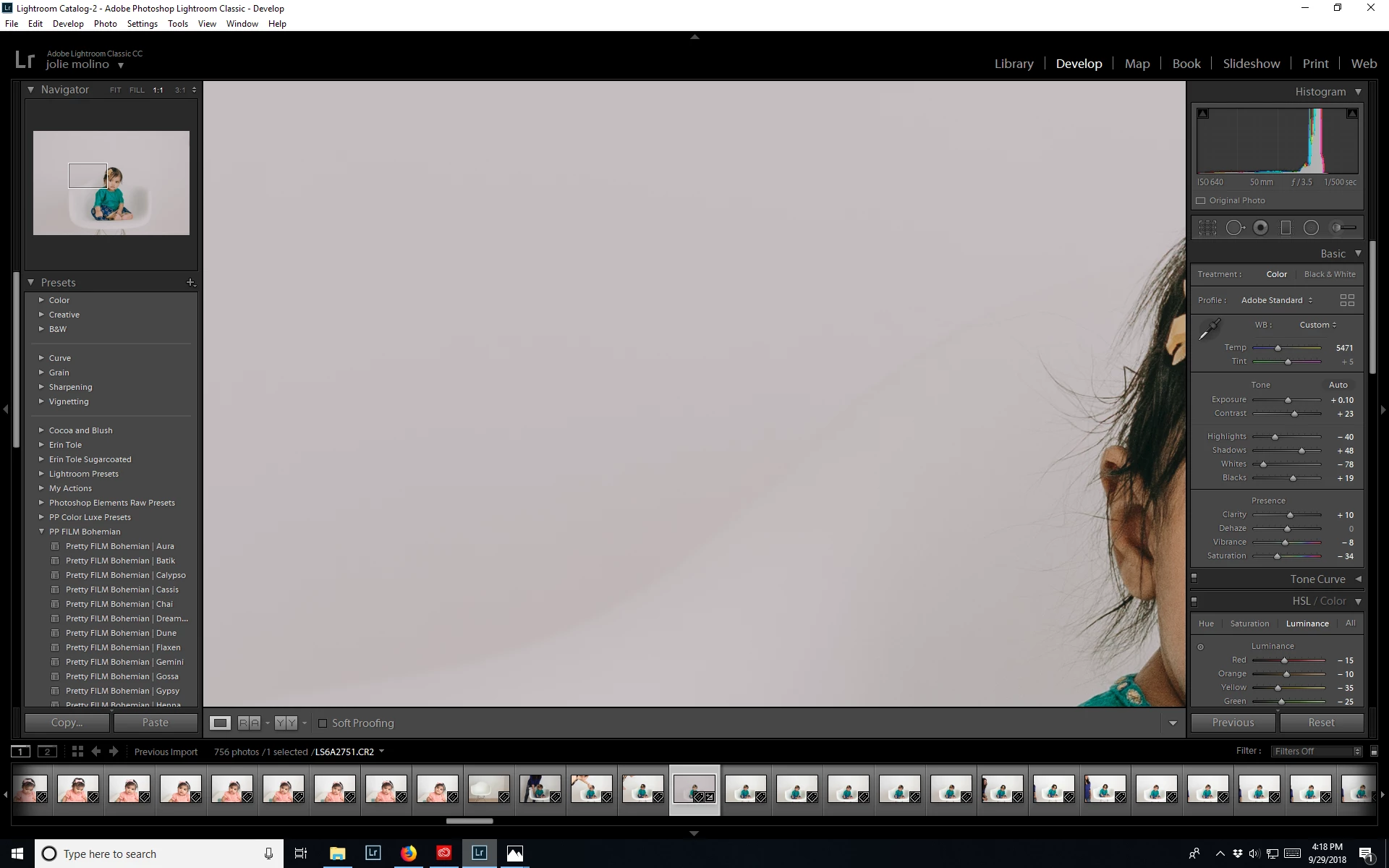
Task: Open the Profile Browser grid icon
Action: click(x=1346, y=300)
